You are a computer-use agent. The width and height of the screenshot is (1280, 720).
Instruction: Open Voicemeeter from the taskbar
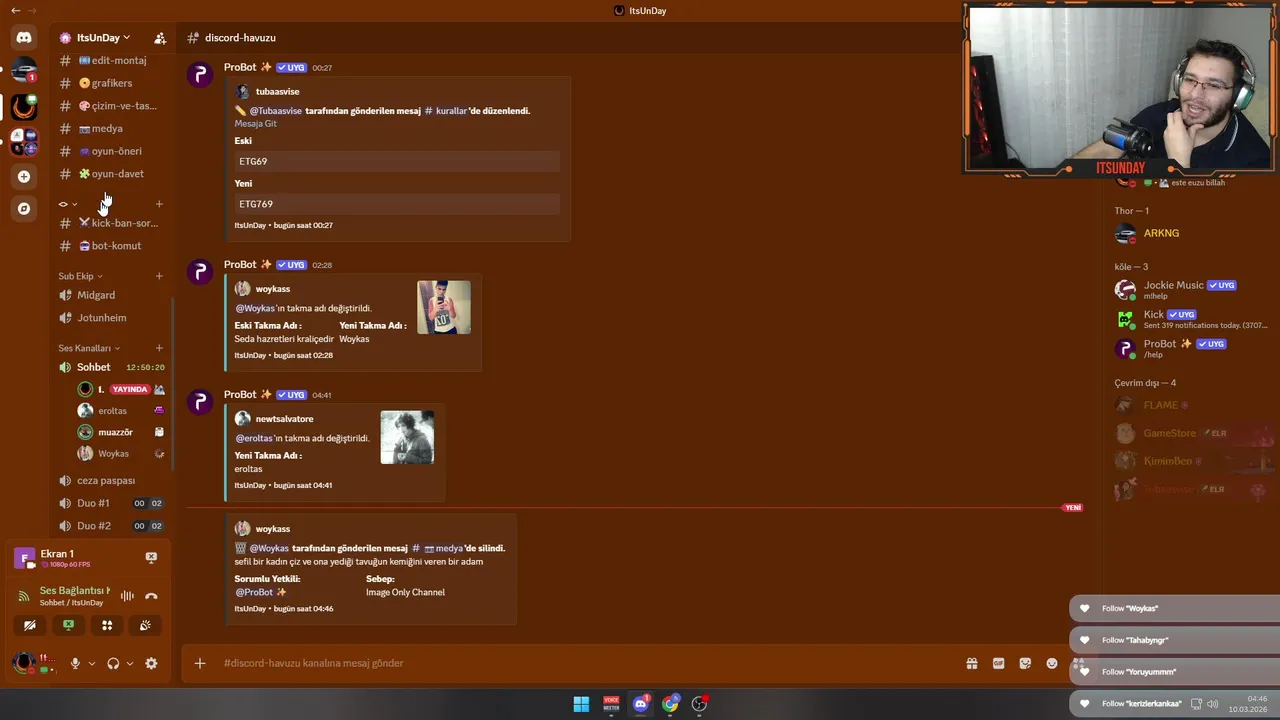[x=611, y=704]
